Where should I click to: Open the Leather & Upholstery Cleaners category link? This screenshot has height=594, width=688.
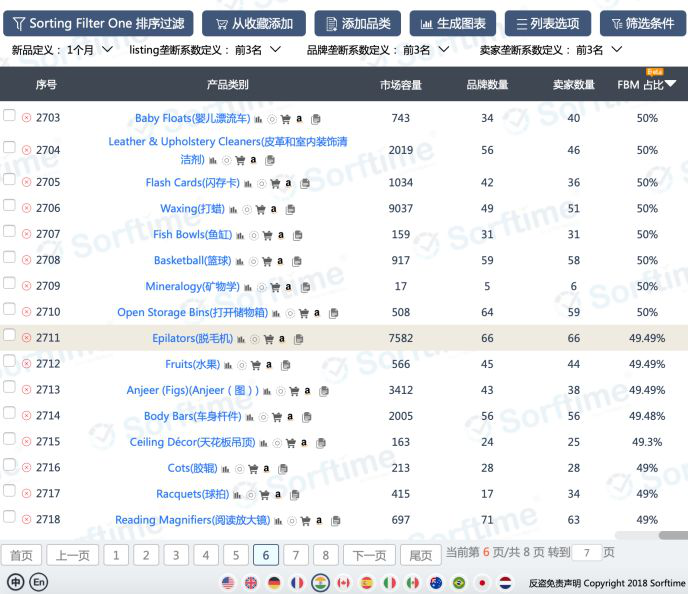(x=228, y=150)
